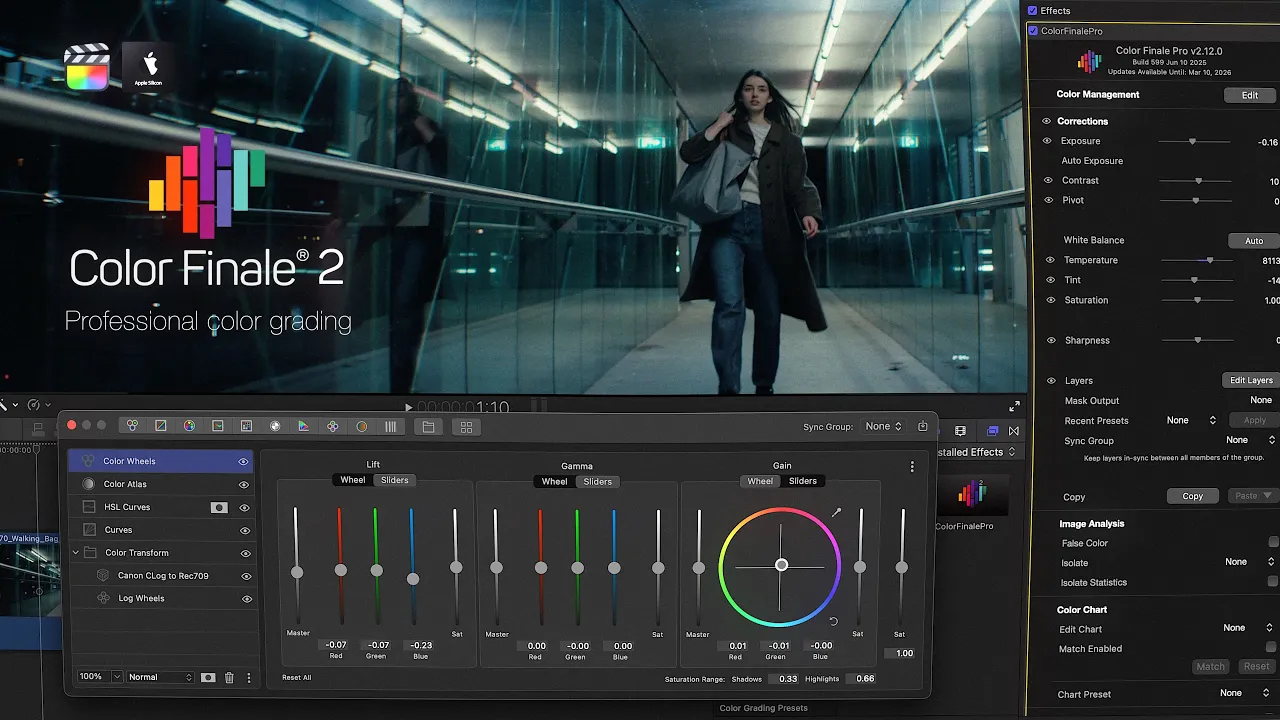The width and height of the screenshot is (1280, 720).
Task: Toggle Exposure eye in inspector
Action: pos(1047,141)
